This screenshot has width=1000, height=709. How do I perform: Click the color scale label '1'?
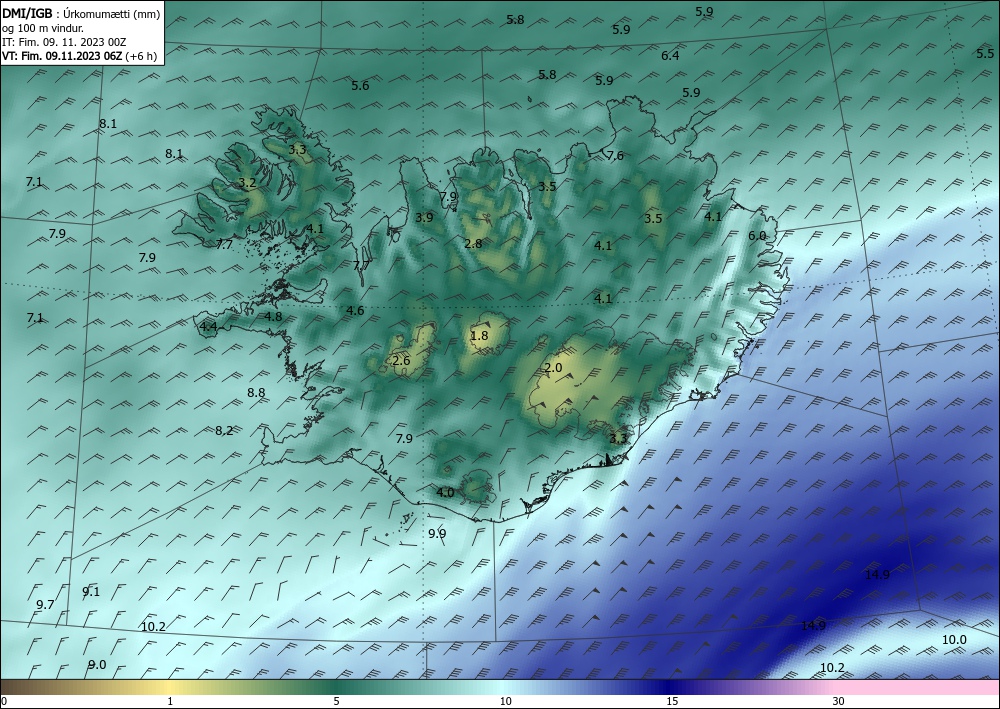[x=170, y=701]
